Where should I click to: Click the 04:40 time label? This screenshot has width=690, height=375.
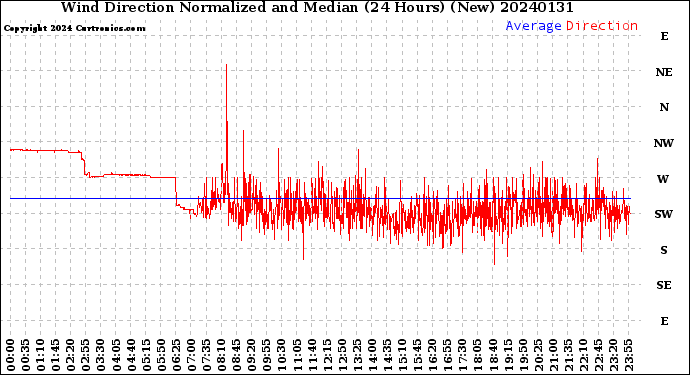click(131, 355)
